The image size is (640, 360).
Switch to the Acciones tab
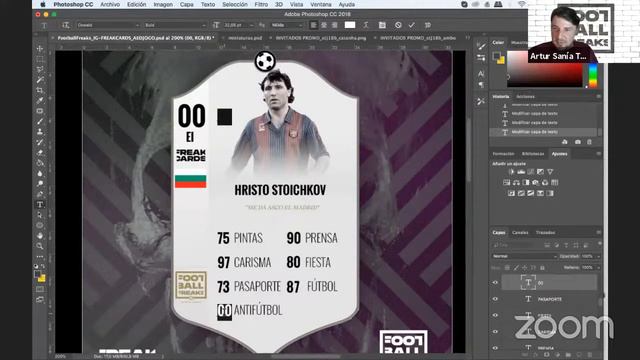pyautogui.click(x=525, y=97)
